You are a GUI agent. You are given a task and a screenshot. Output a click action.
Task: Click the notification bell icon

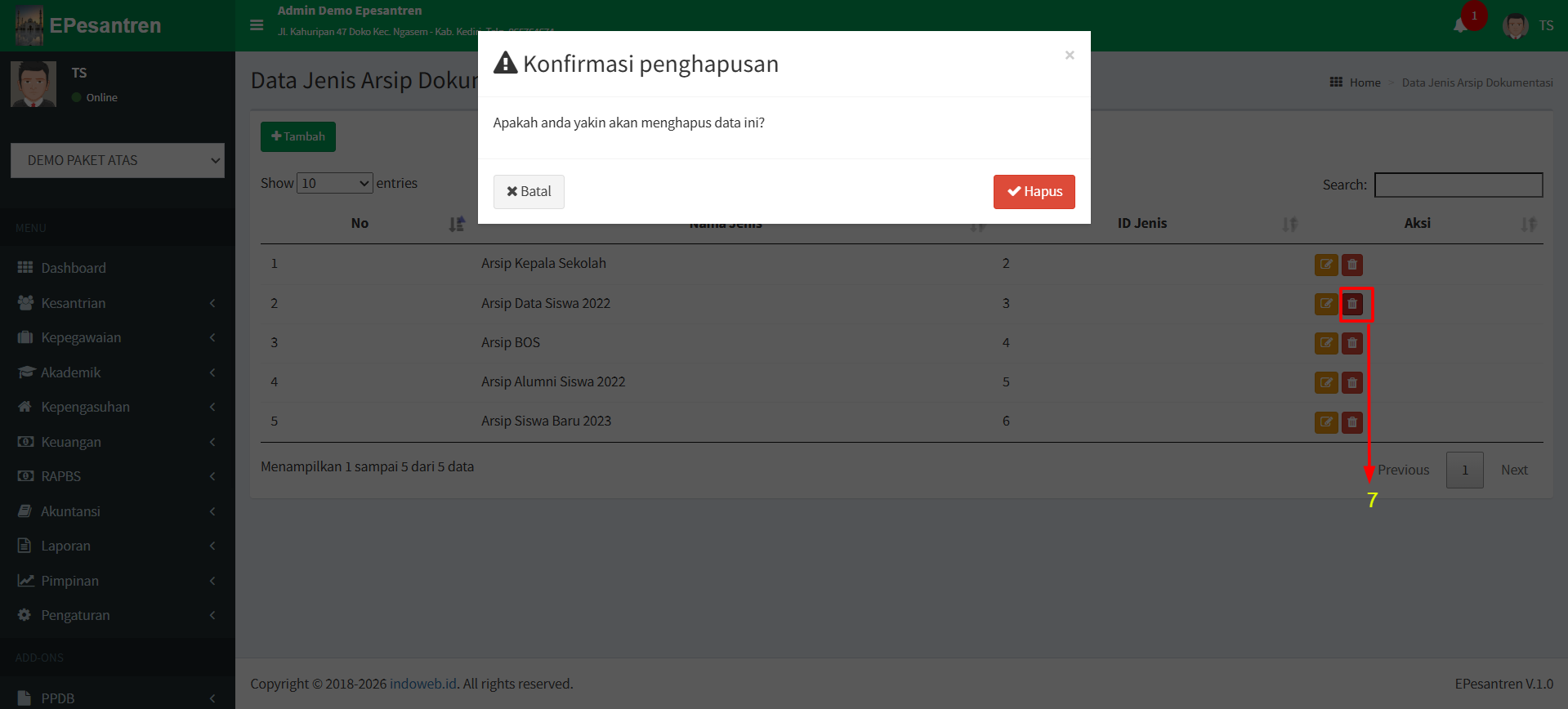click(1460, 25)
